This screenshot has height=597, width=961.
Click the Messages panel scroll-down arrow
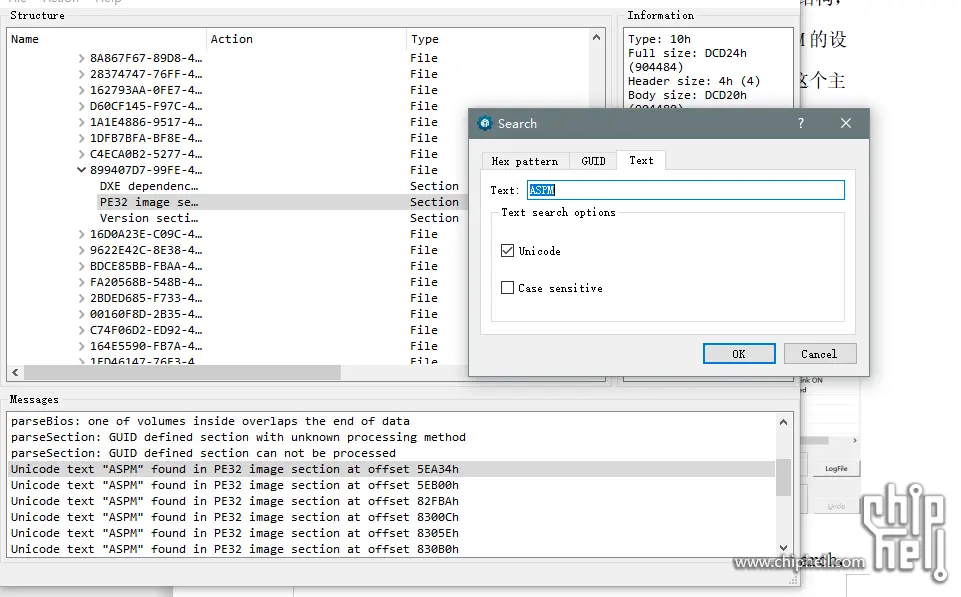(x=783, y=548)
